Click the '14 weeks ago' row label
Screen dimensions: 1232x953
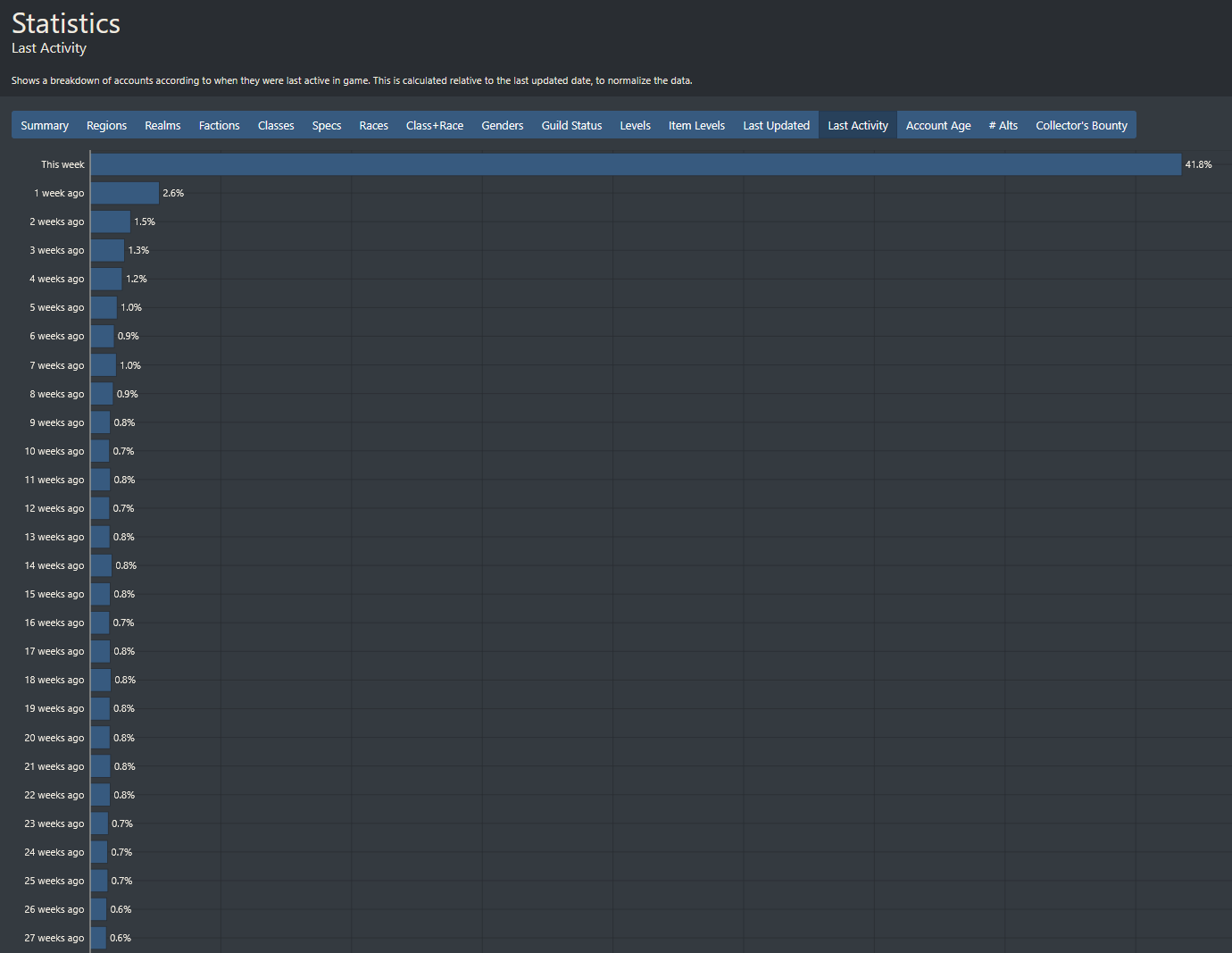[x=54, y=565]
